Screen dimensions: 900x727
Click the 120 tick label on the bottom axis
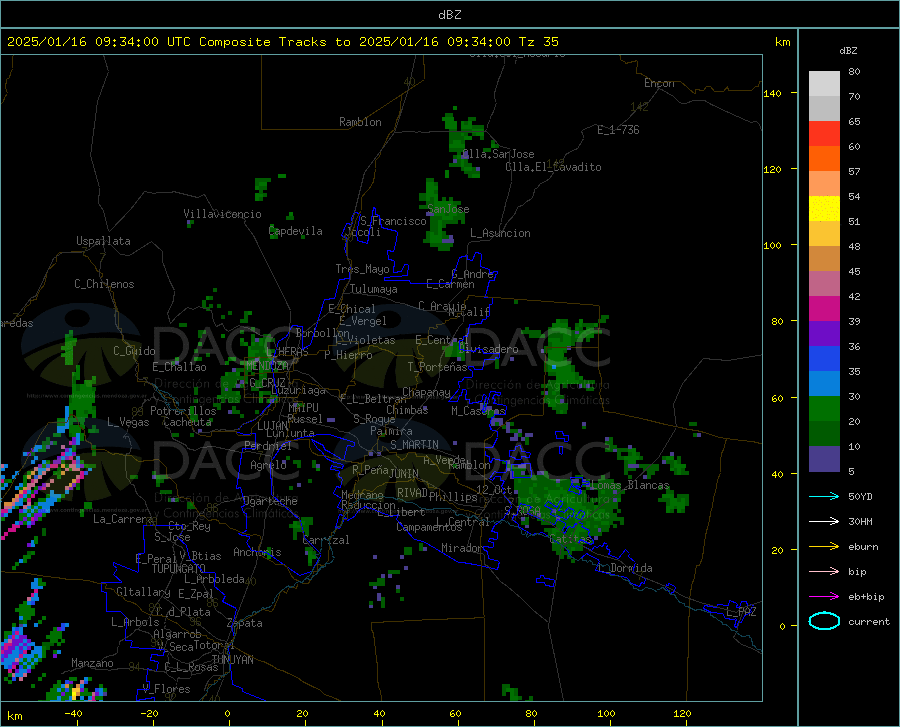pyautogui.click(x=682, y=713)
